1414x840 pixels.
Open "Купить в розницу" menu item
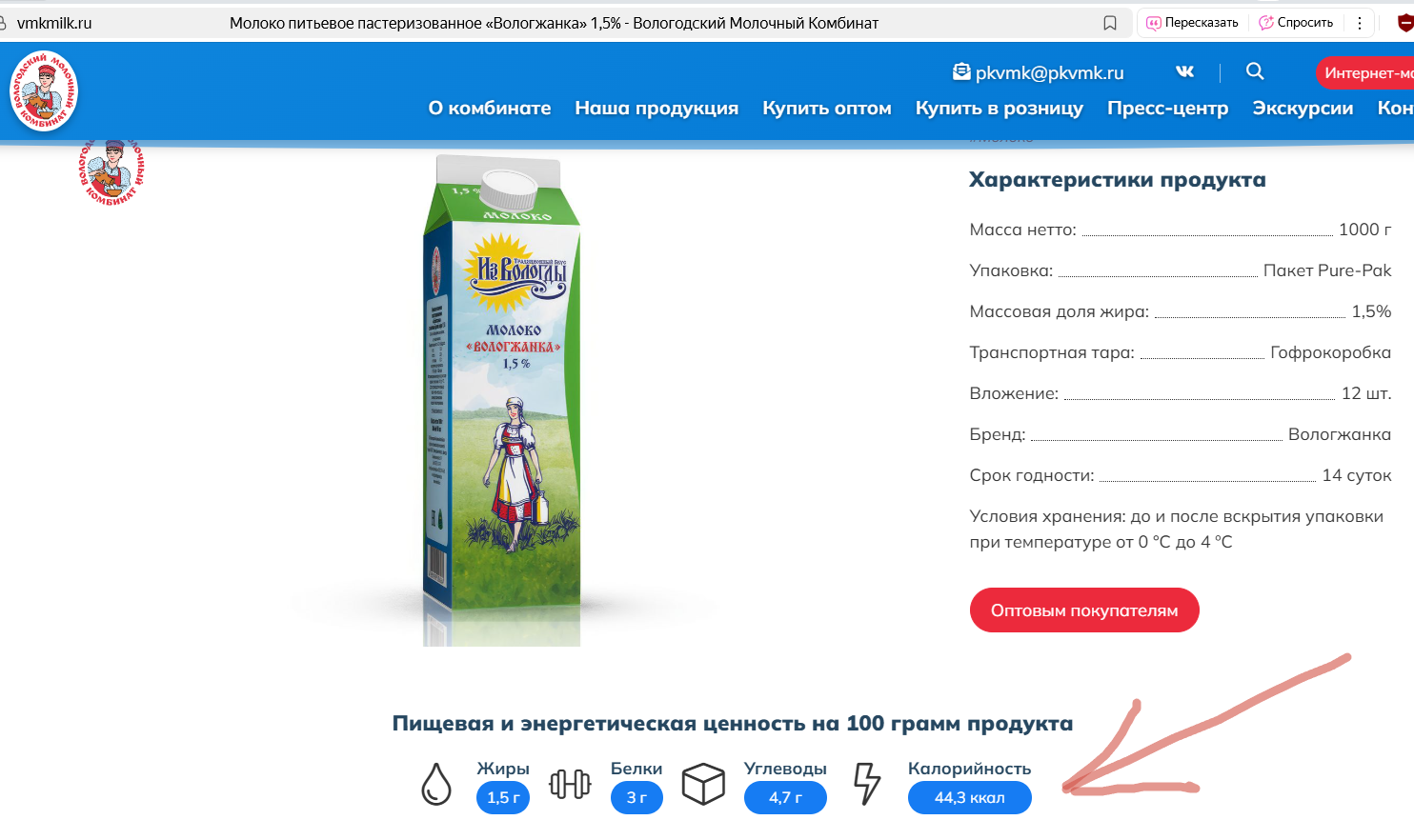click(1000, 109)
